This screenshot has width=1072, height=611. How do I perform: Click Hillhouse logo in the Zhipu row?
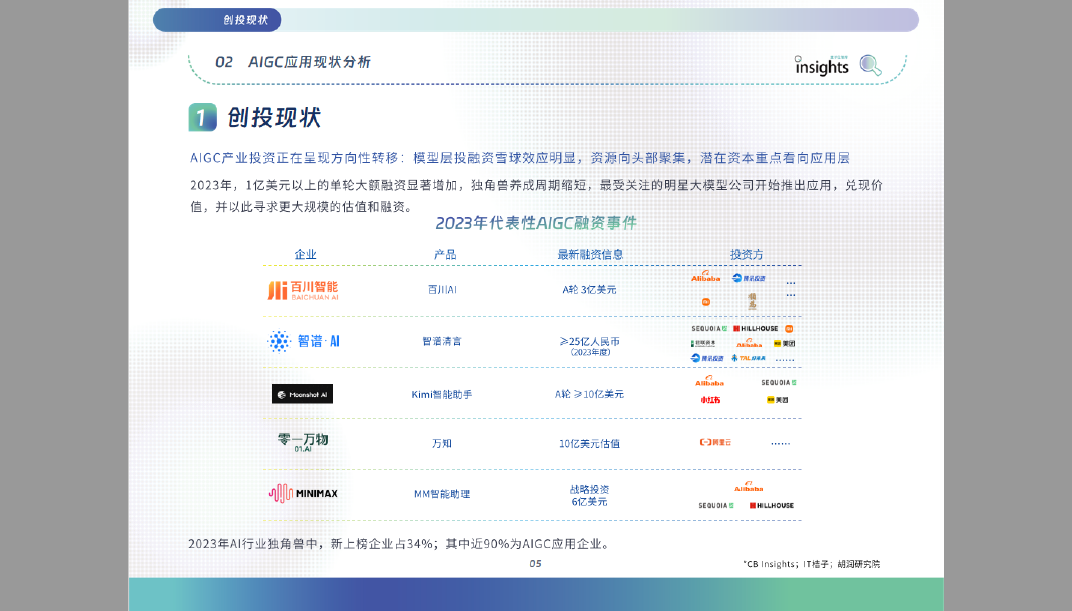click(755, 329)
